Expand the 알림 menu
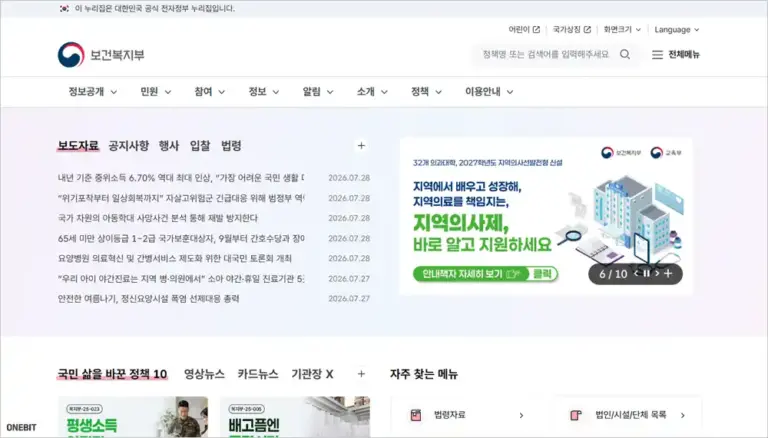768x438 pixels. pos(318,92)
